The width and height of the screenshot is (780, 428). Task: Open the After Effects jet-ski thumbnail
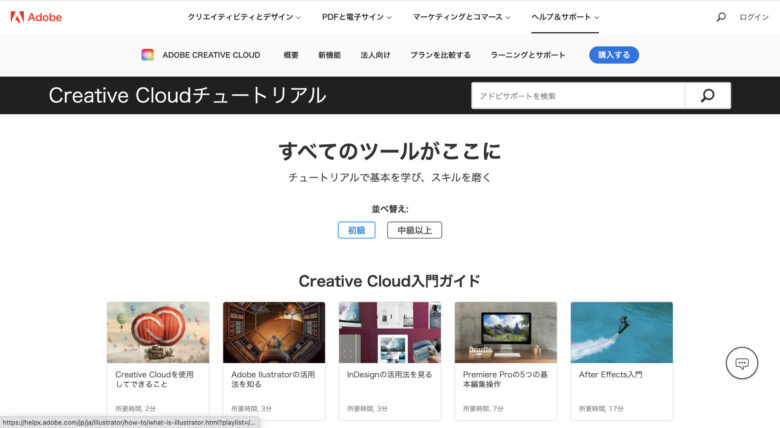coord(622,332)
